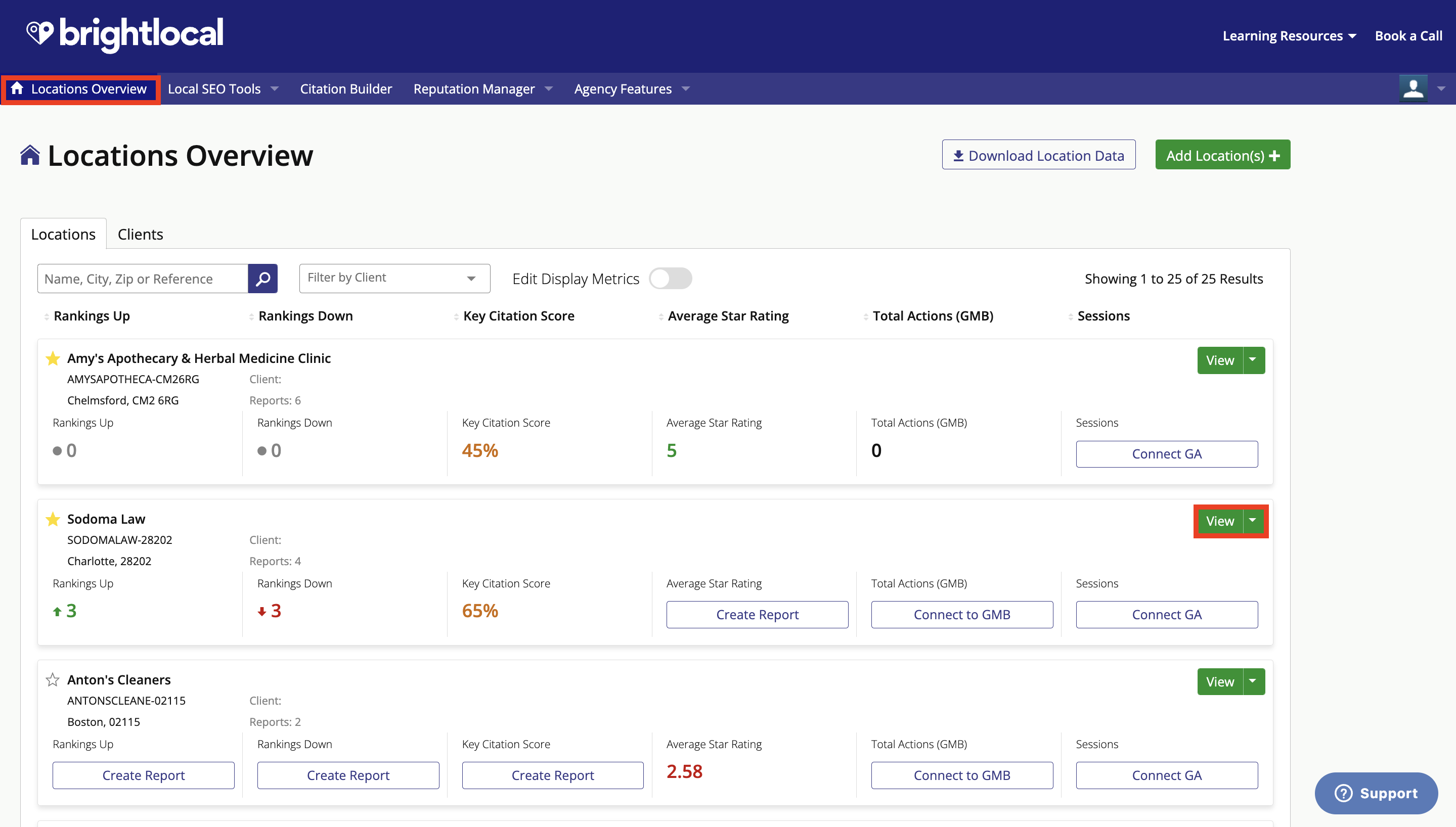This screenshot has width=1456, height=827.
Task: Sort by Sessions column
Action: coord(1099,316)
